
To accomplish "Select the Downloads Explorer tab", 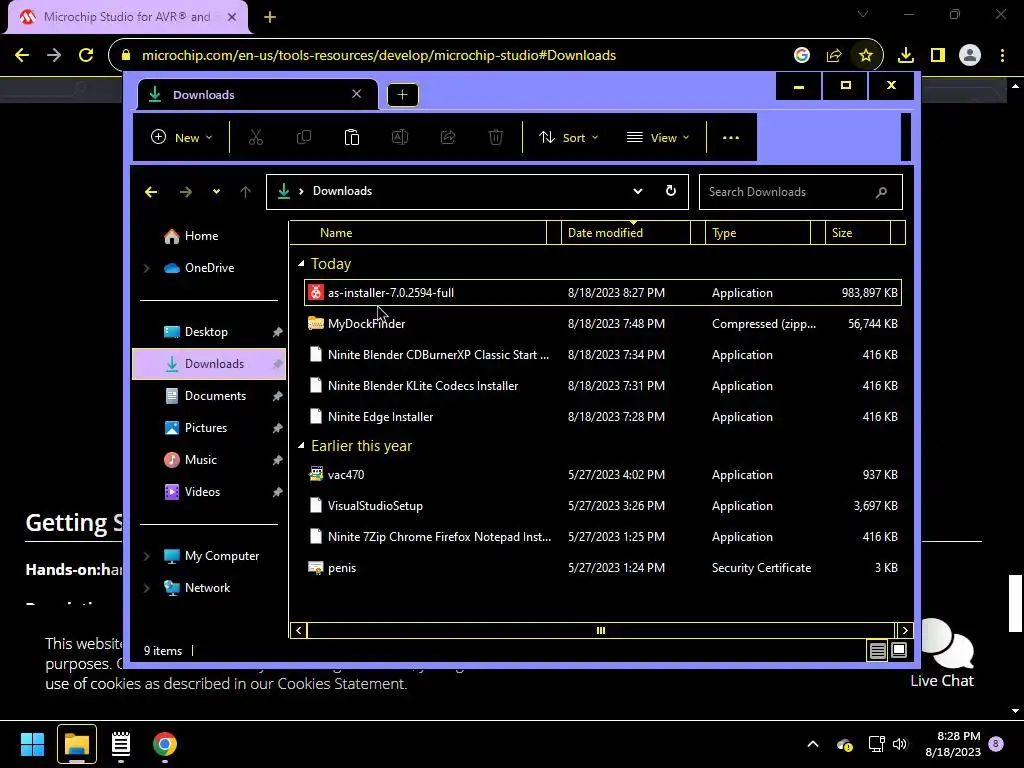I will (x=256, y=95).
